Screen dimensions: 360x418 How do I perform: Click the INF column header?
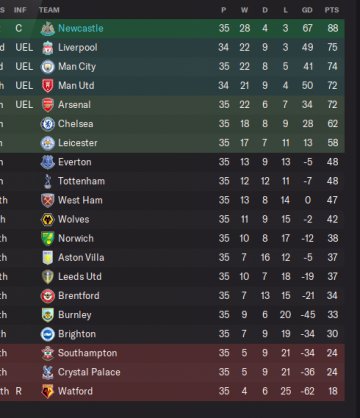(20, 10)
